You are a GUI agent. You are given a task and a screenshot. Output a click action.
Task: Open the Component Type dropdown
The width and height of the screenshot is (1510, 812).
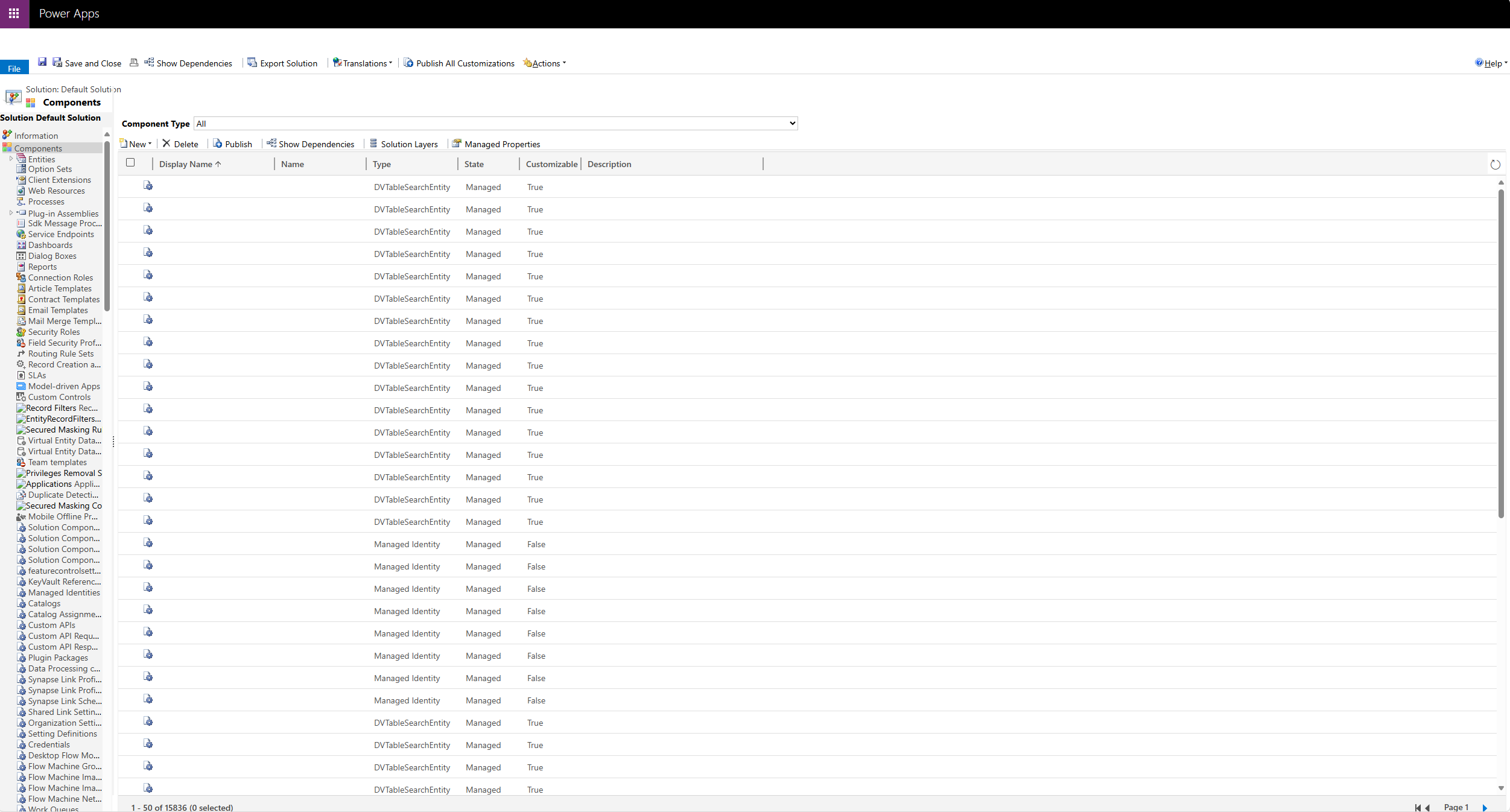tap(495, 124)
